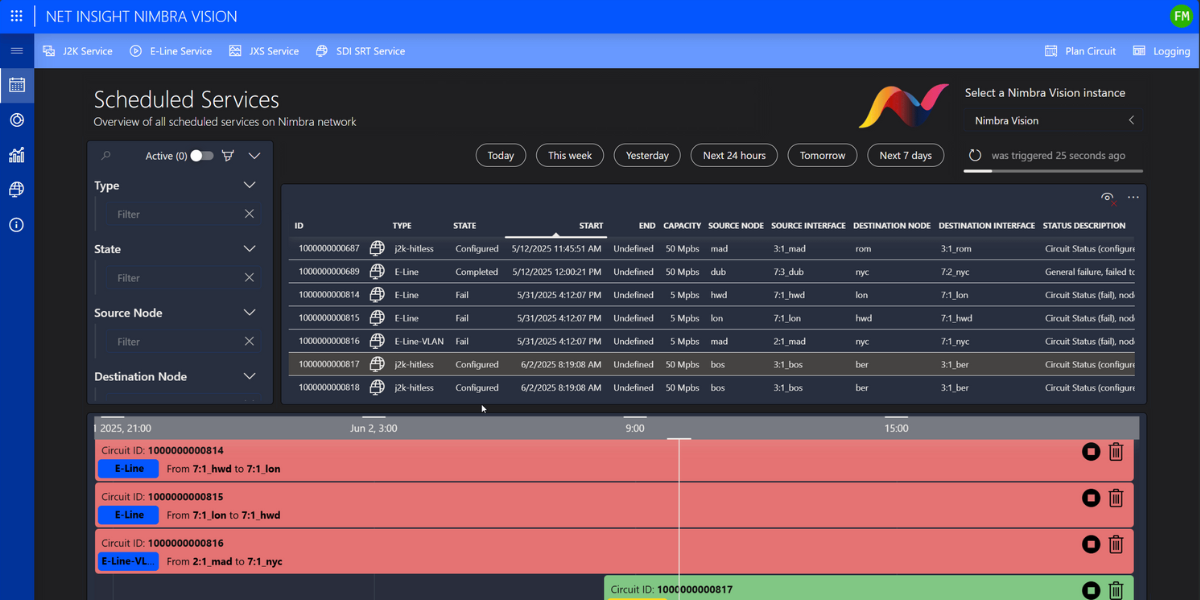Stop circuit 1000000000815 via its stop control
This screenshot has width=1200, height=600.
click(x=1090, y=498)
